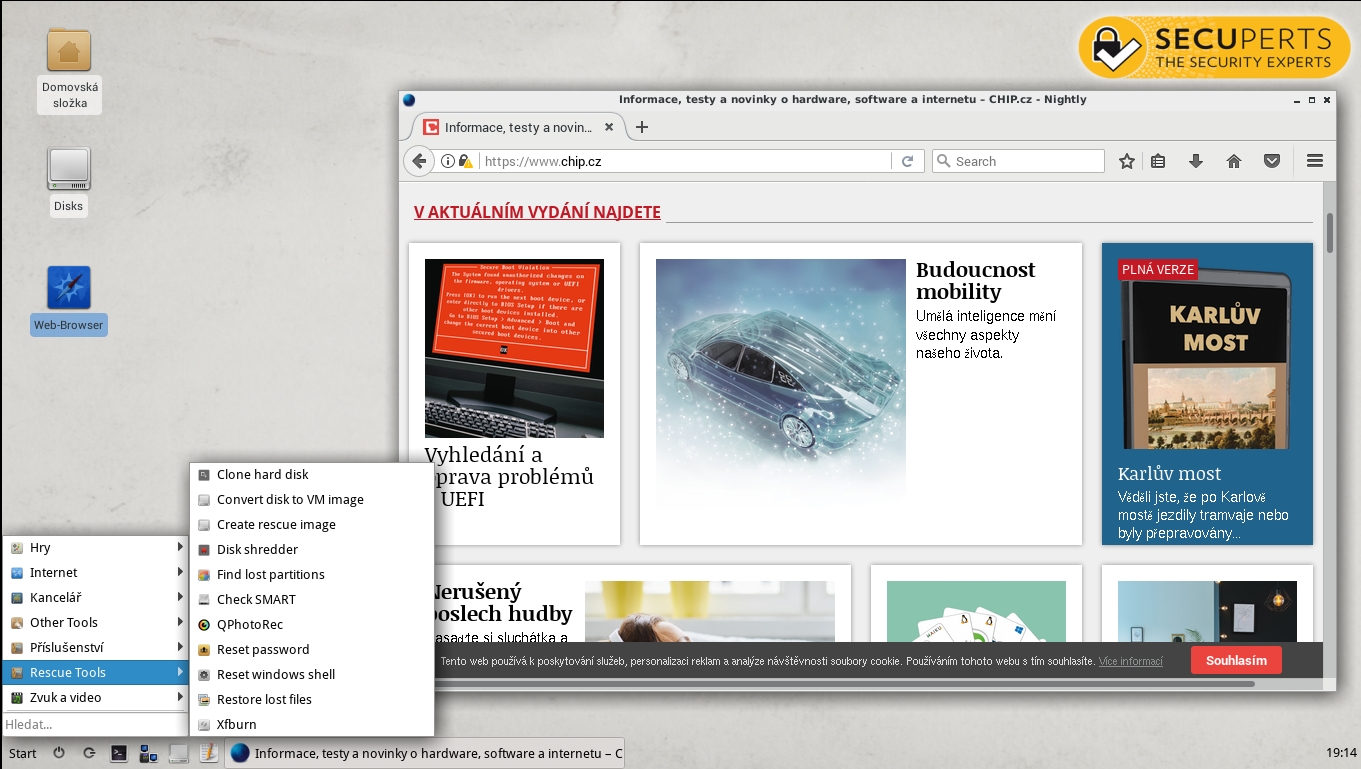1361x769 pixels.
Task: Go to the browser Home page icon
Action: (1234, 161)
